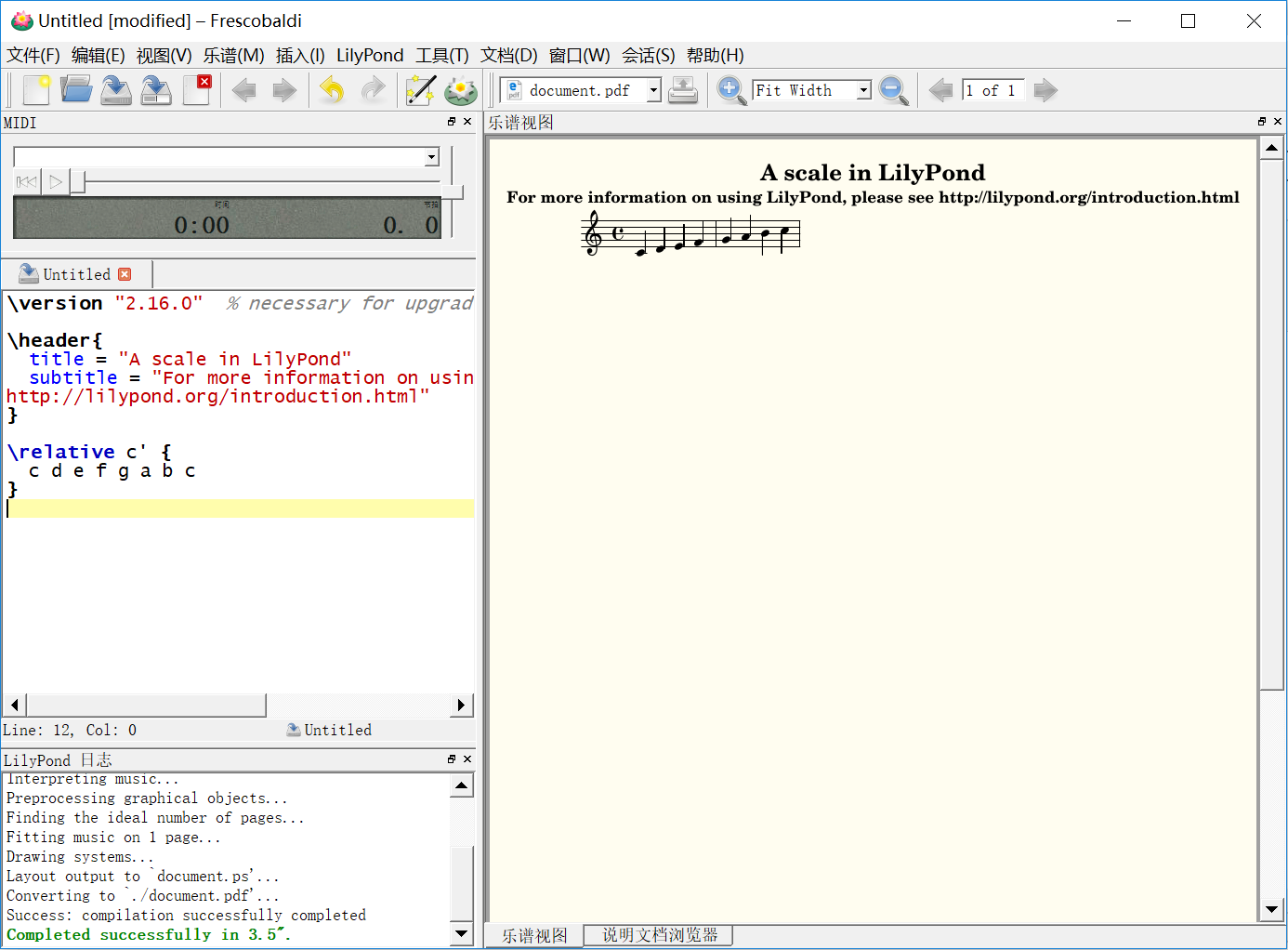Close the document via the red-X toolbar icon

pos(196,90)
